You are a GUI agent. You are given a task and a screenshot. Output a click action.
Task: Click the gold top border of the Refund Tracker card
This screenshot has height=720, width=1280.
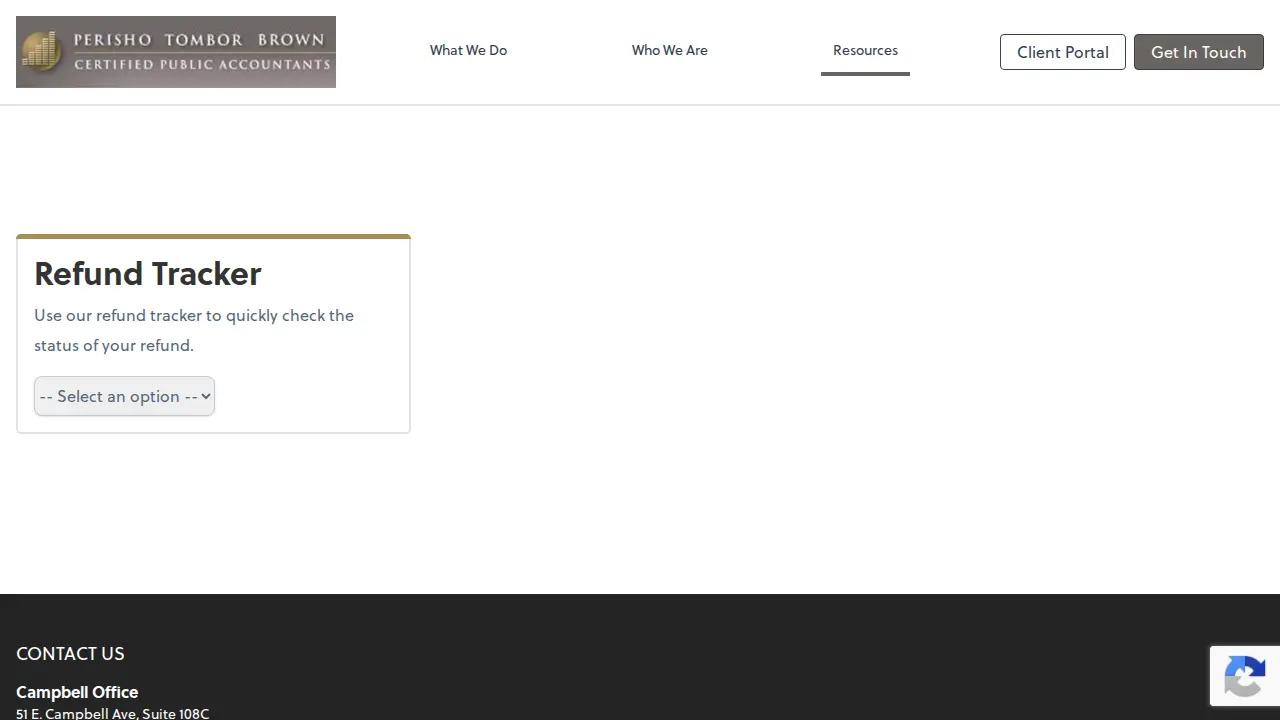coord(213,236)
